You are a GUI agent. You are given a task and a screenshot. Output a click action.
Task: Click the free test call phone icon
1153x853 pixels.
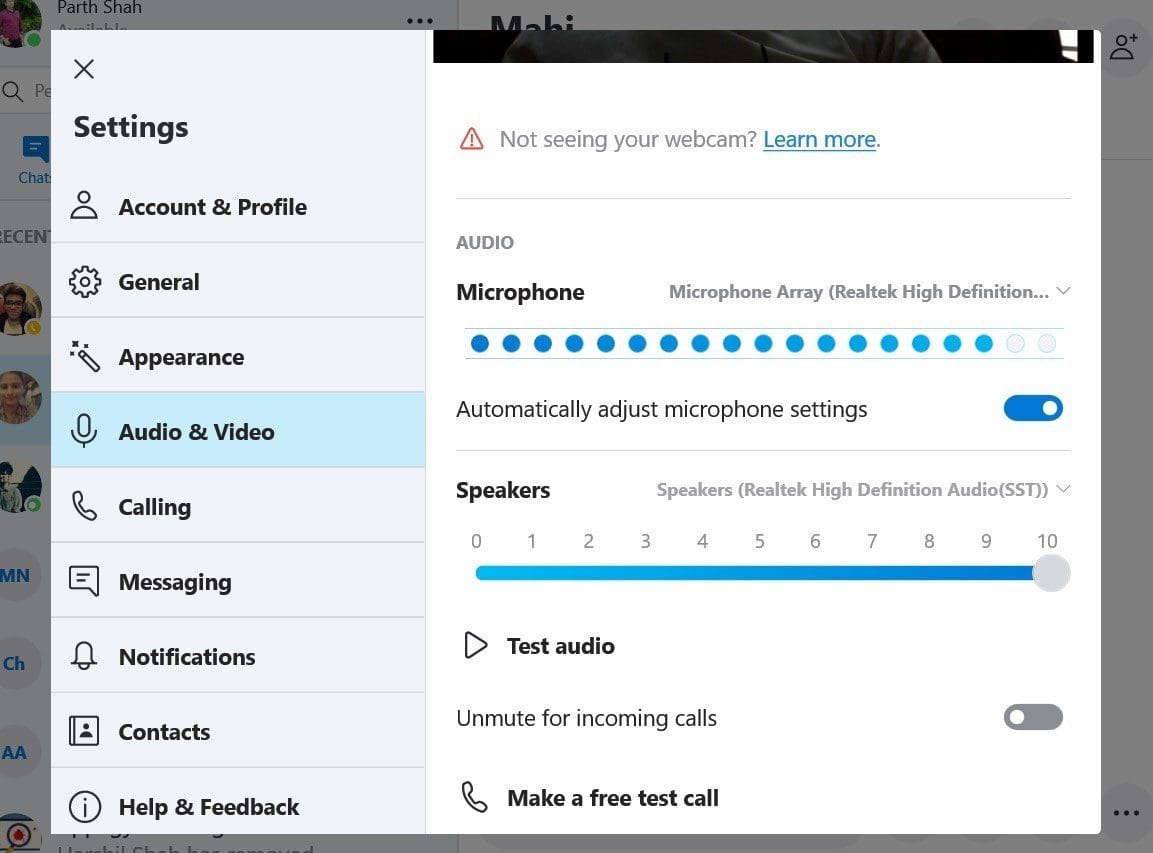(x=474, y=797)
